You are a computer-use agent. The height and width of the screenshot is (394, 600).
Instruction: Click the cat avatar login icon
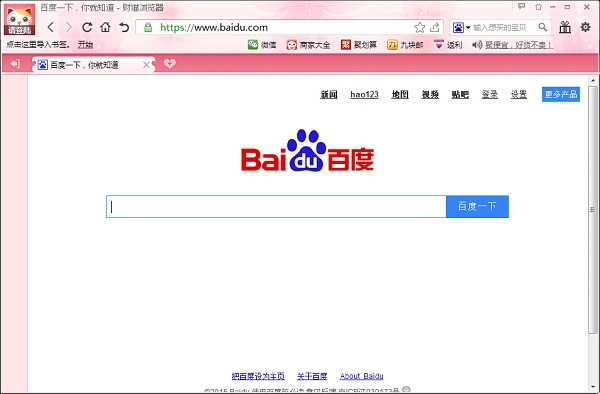click(x=19, y=20)
